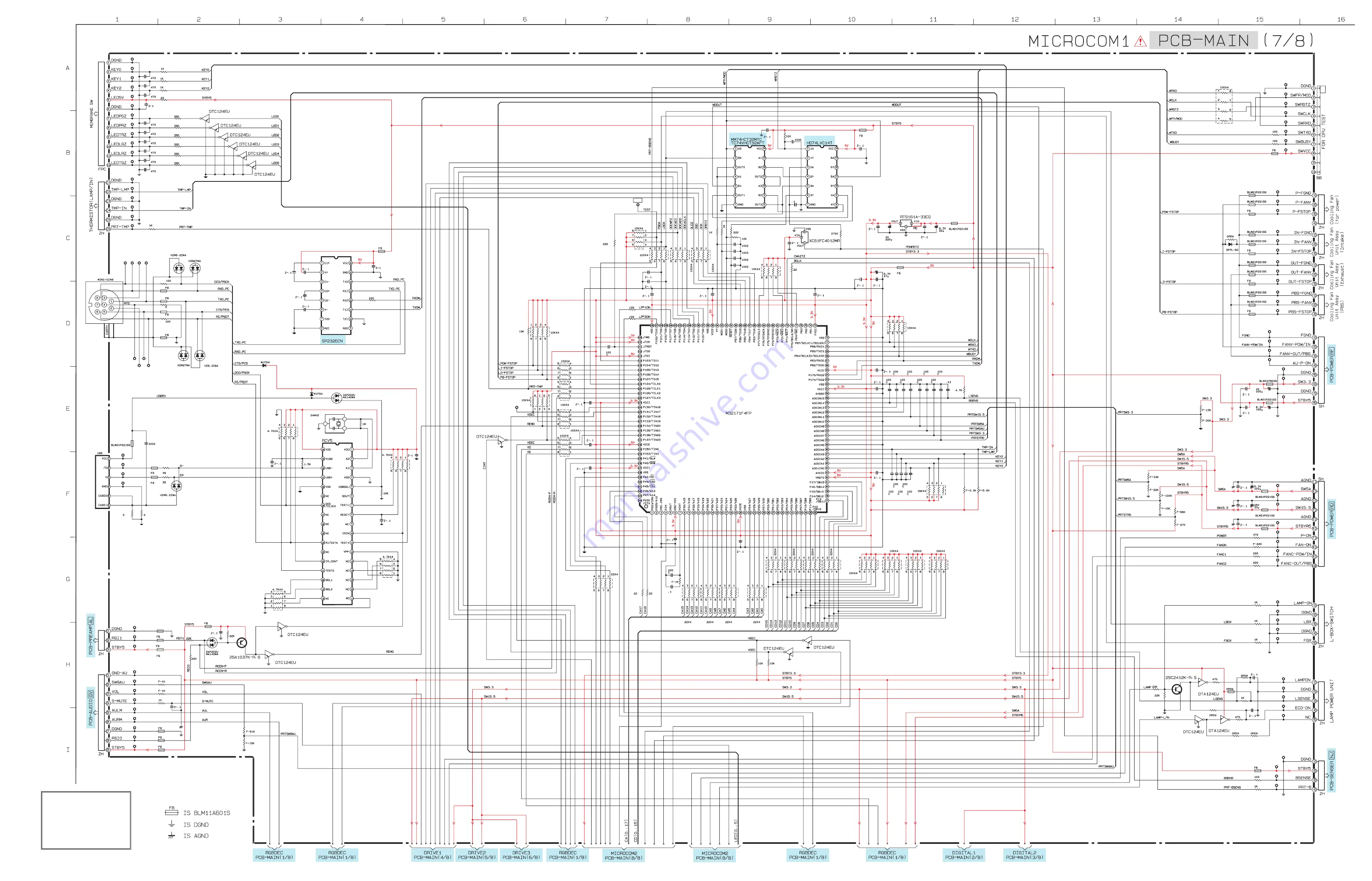Click the (7/8) sheet number
This screenshot has height=881, width=1372.
pyautogui.click(x=1288, y=41)
